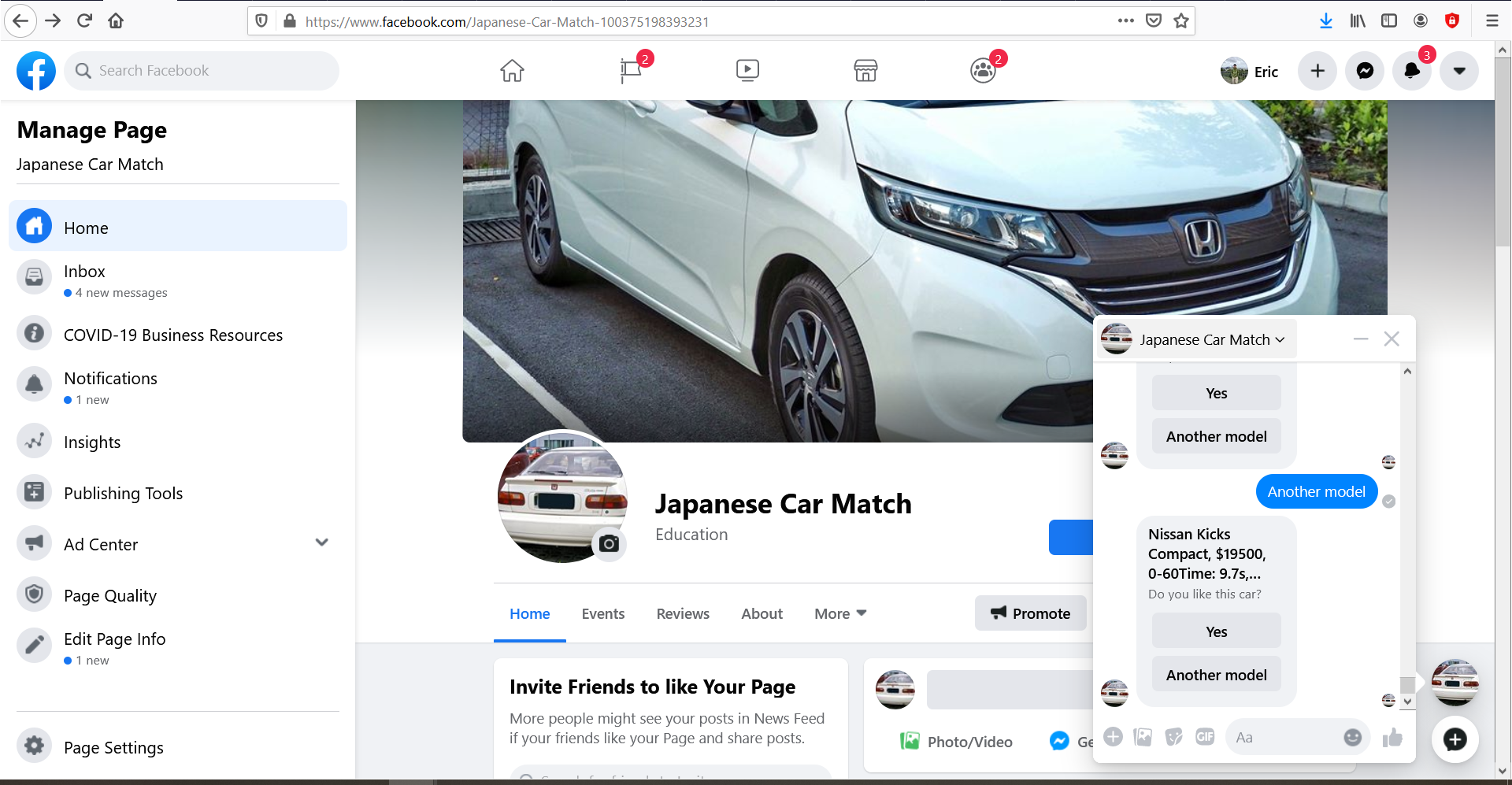1512x785 pixels.
Task: Click chat head avatar thumbnail
Action: pyautogui.click(x=1455, y=683)
